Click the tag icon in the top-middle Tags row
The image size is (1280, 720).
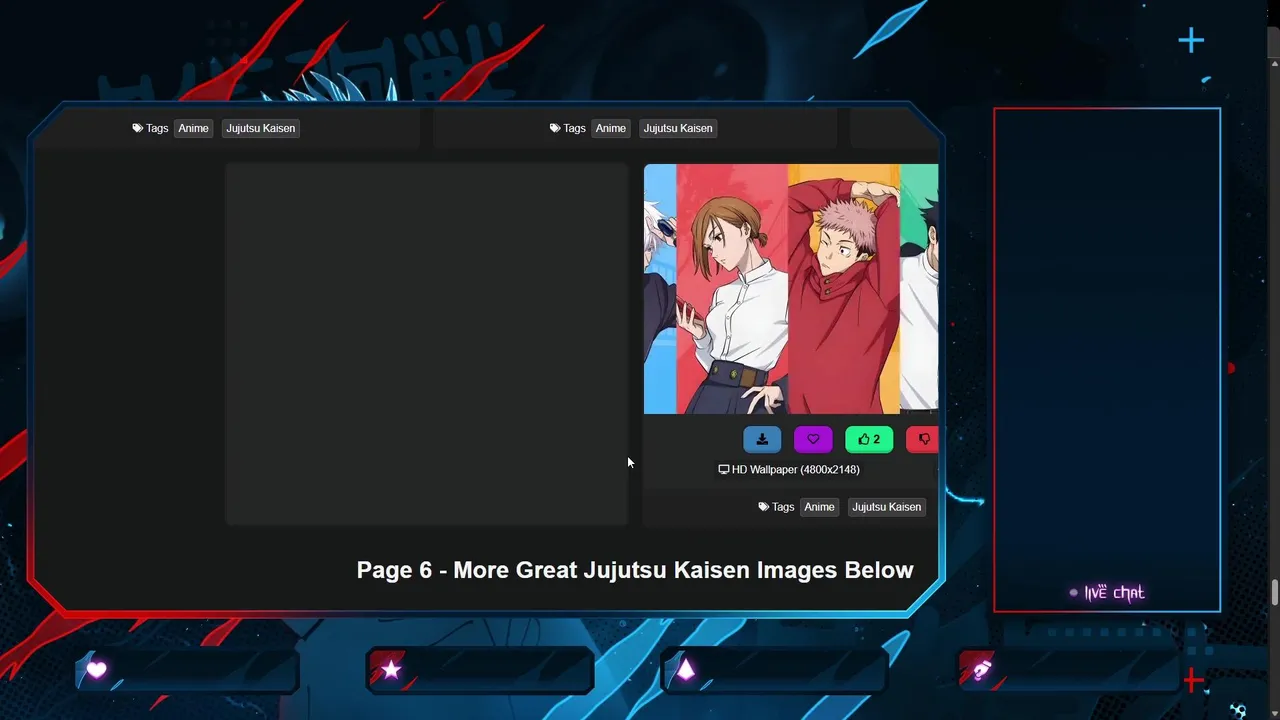555,128
